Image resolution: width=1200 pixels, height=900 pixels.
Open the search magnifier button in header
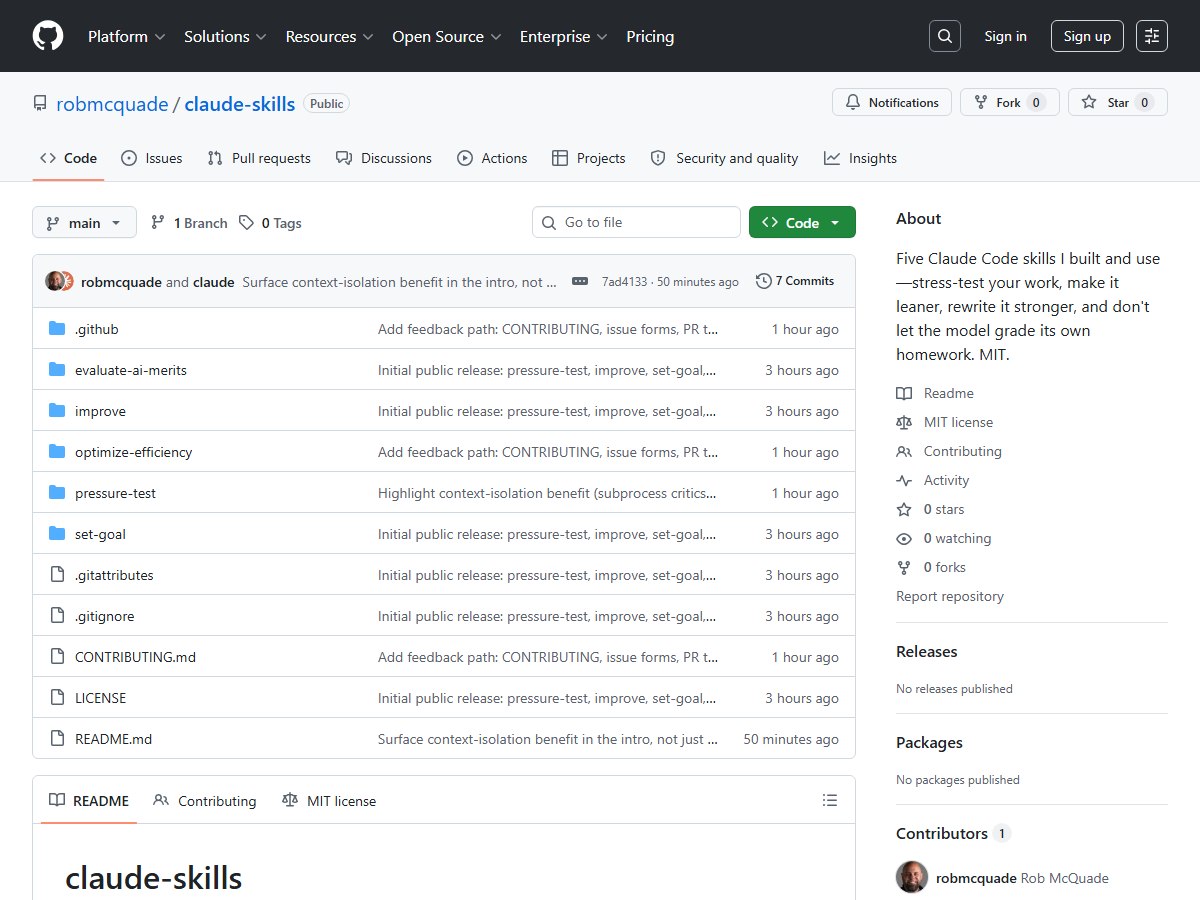[944, 36]
